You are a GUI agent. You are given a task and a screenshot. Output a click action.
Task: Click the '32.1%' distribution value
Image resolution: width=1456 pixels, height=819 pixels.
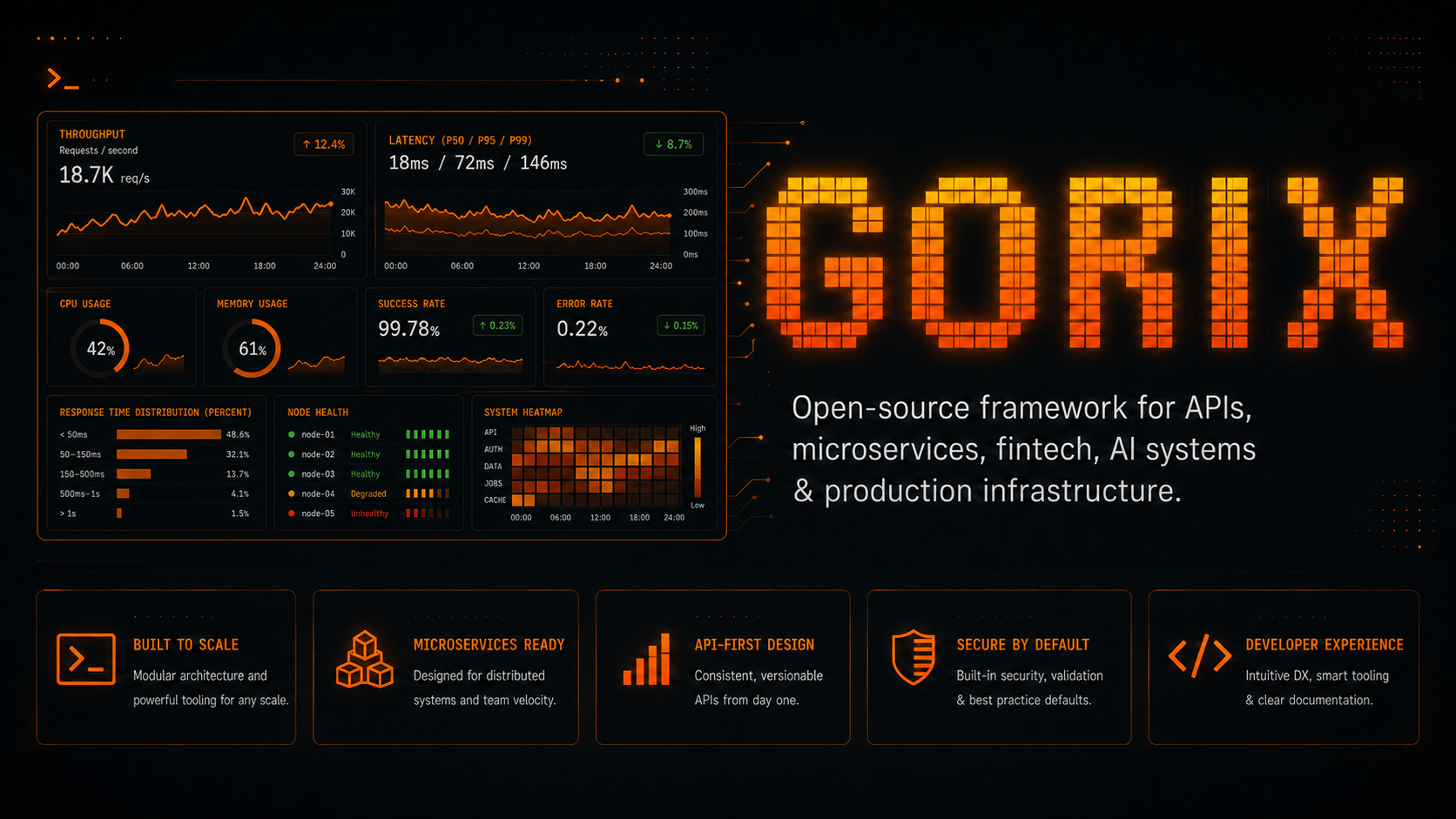tap(238, 454)
